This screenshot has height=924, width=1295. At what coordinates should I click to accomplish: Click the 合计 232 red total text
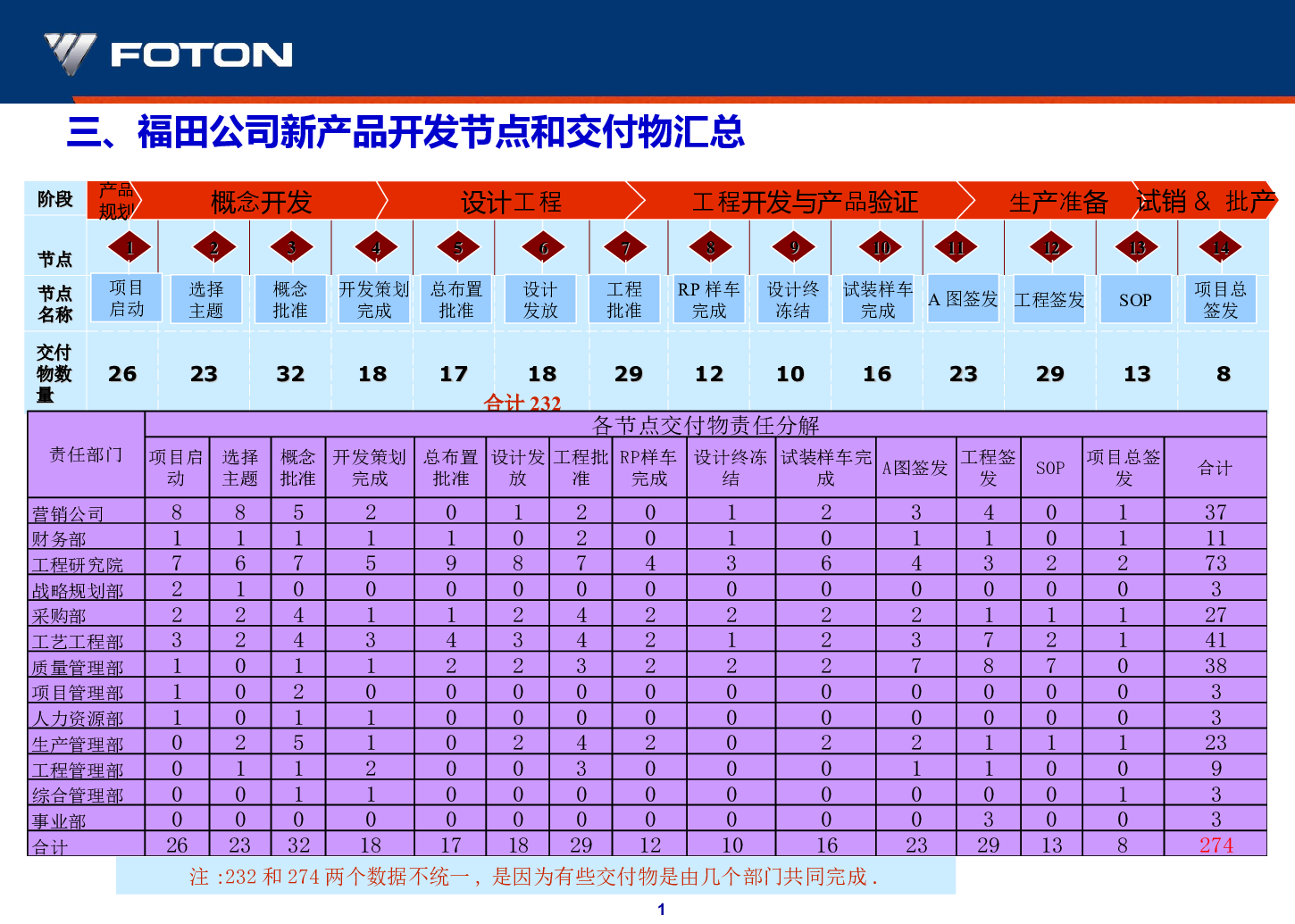pos(522,403)
